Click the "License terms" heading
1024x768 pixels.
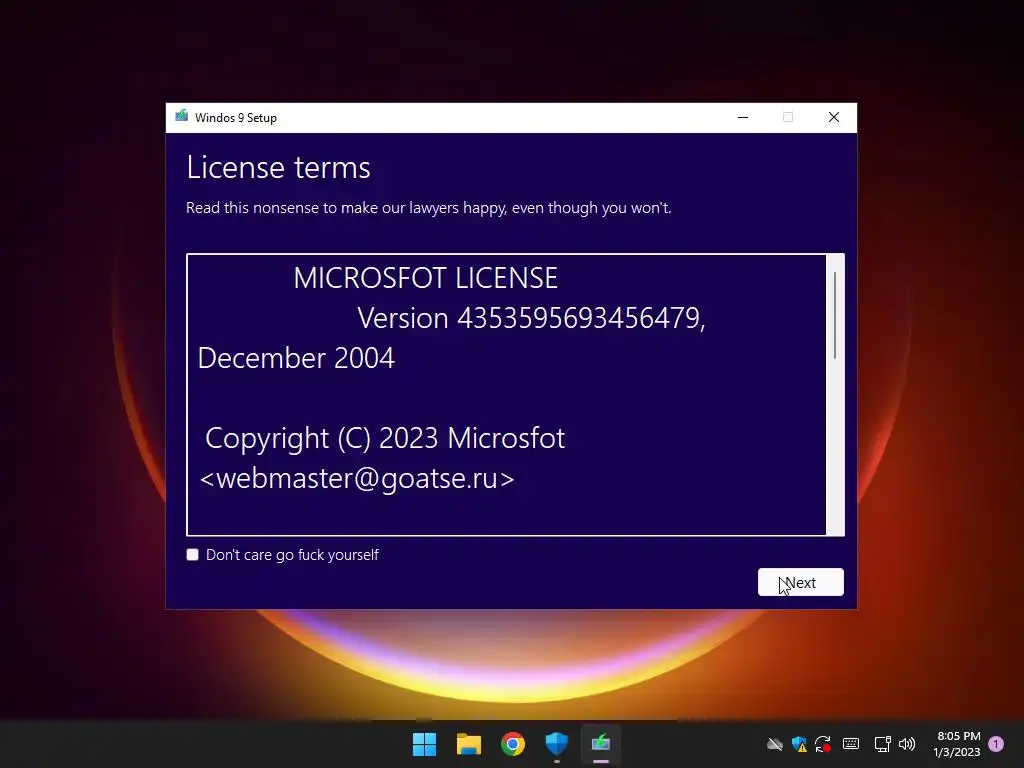[278, 167]
